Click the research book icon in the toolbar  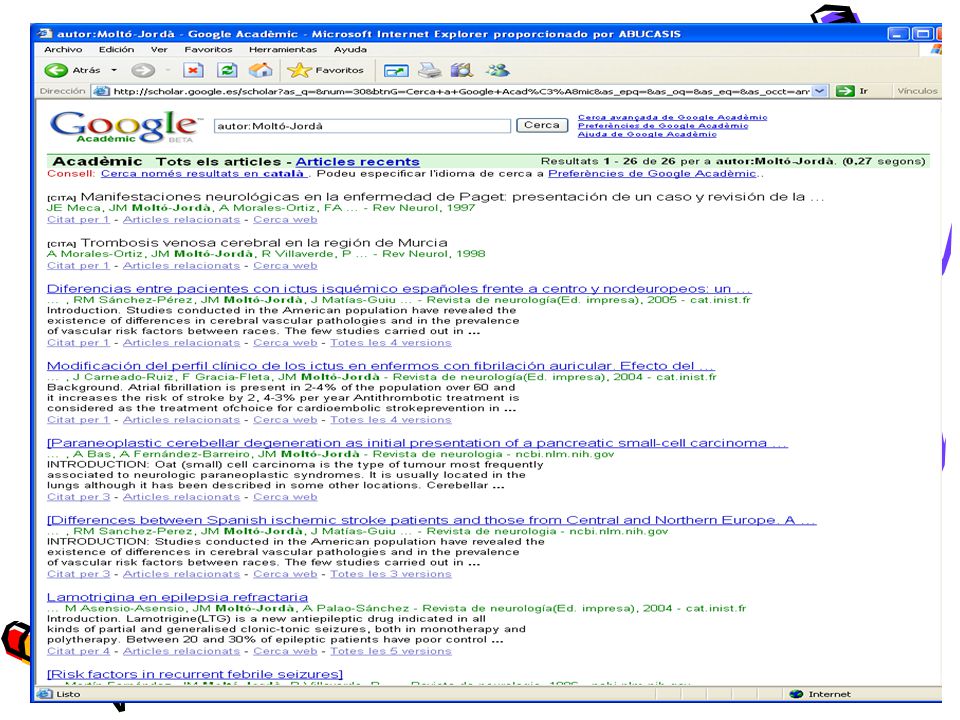coord(462,70)
